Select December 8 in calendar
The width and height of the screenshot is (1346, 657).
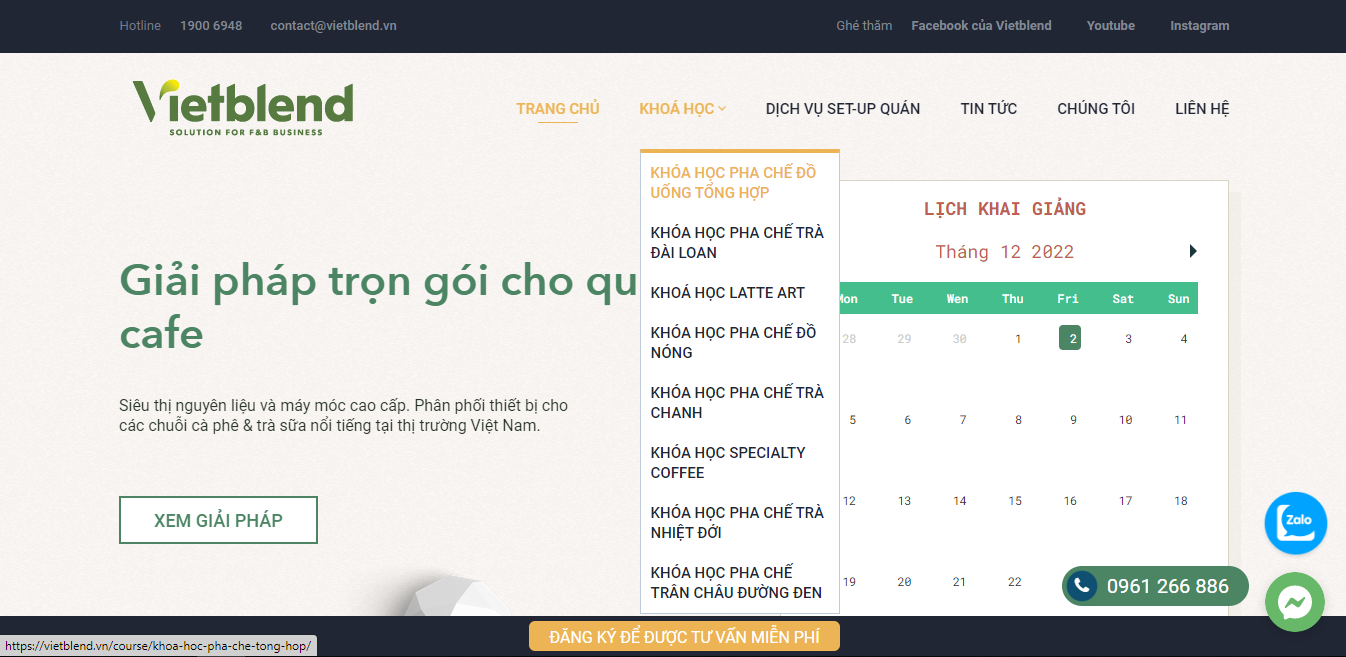1018,420
